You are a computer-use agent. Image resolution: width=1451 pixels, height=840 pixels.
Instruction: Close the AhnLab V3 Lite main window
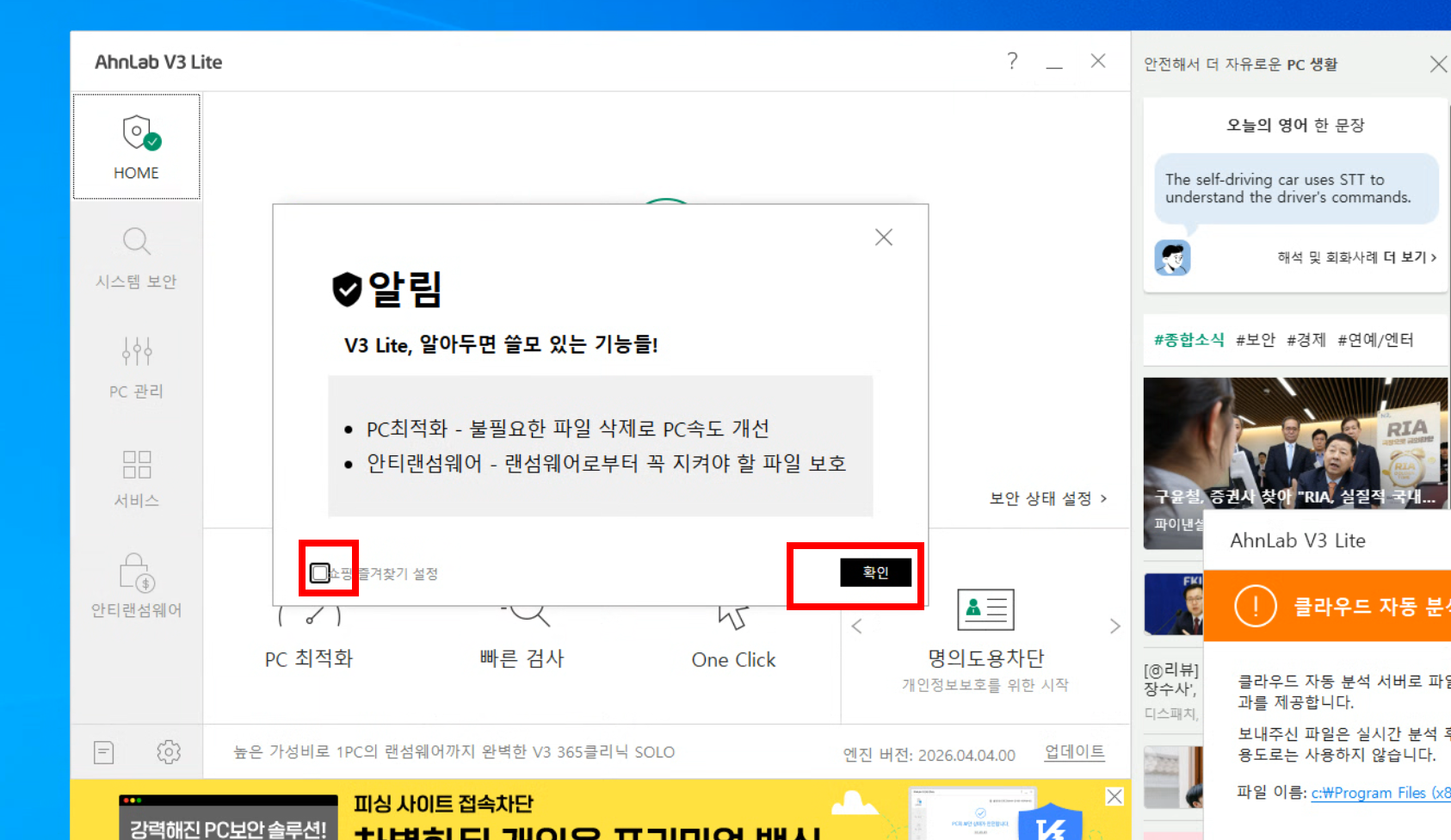coord(1098,61)
